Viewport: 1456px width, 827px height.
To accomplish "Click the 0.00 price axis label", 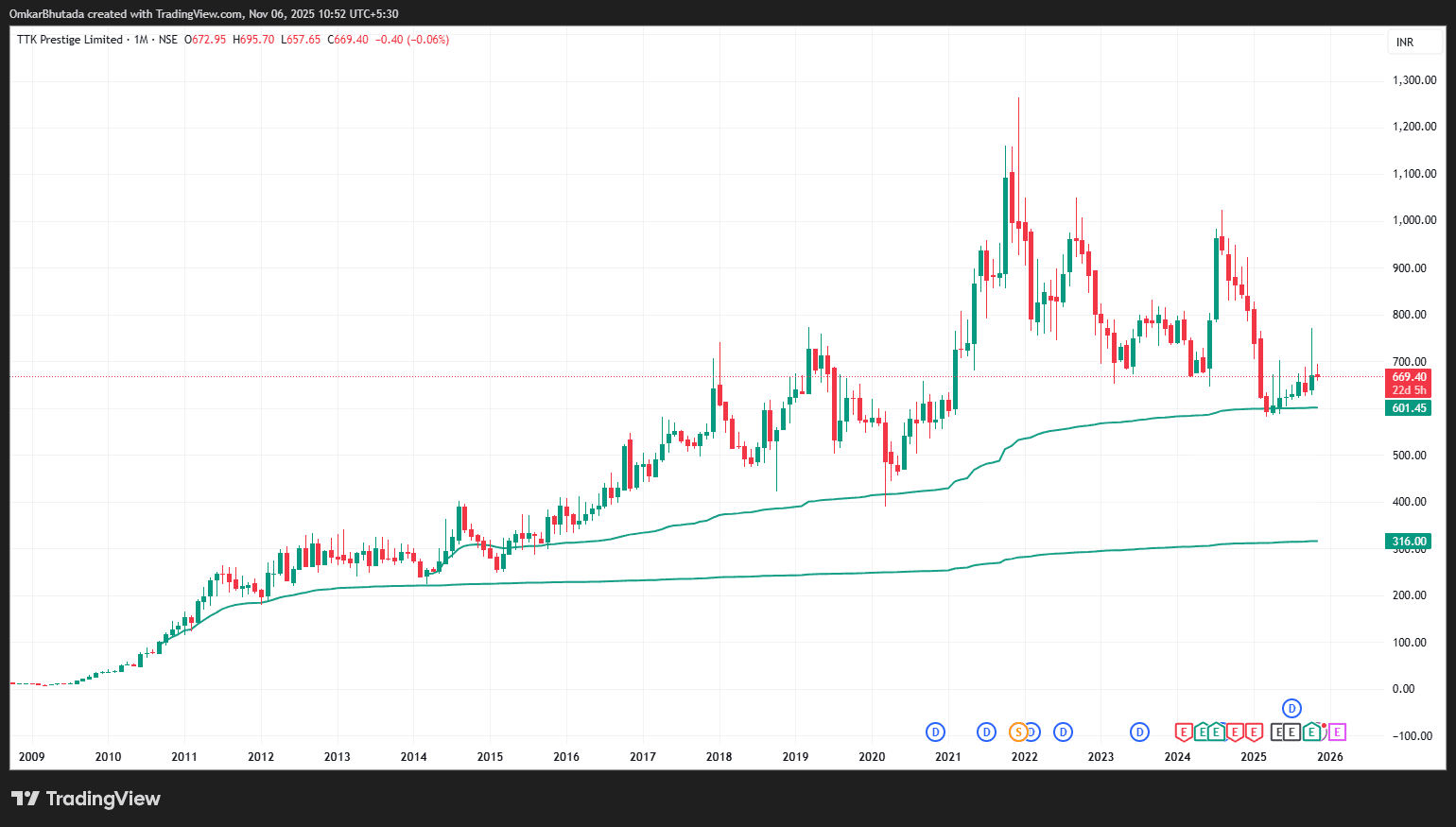I will [x=1404, y=689].
